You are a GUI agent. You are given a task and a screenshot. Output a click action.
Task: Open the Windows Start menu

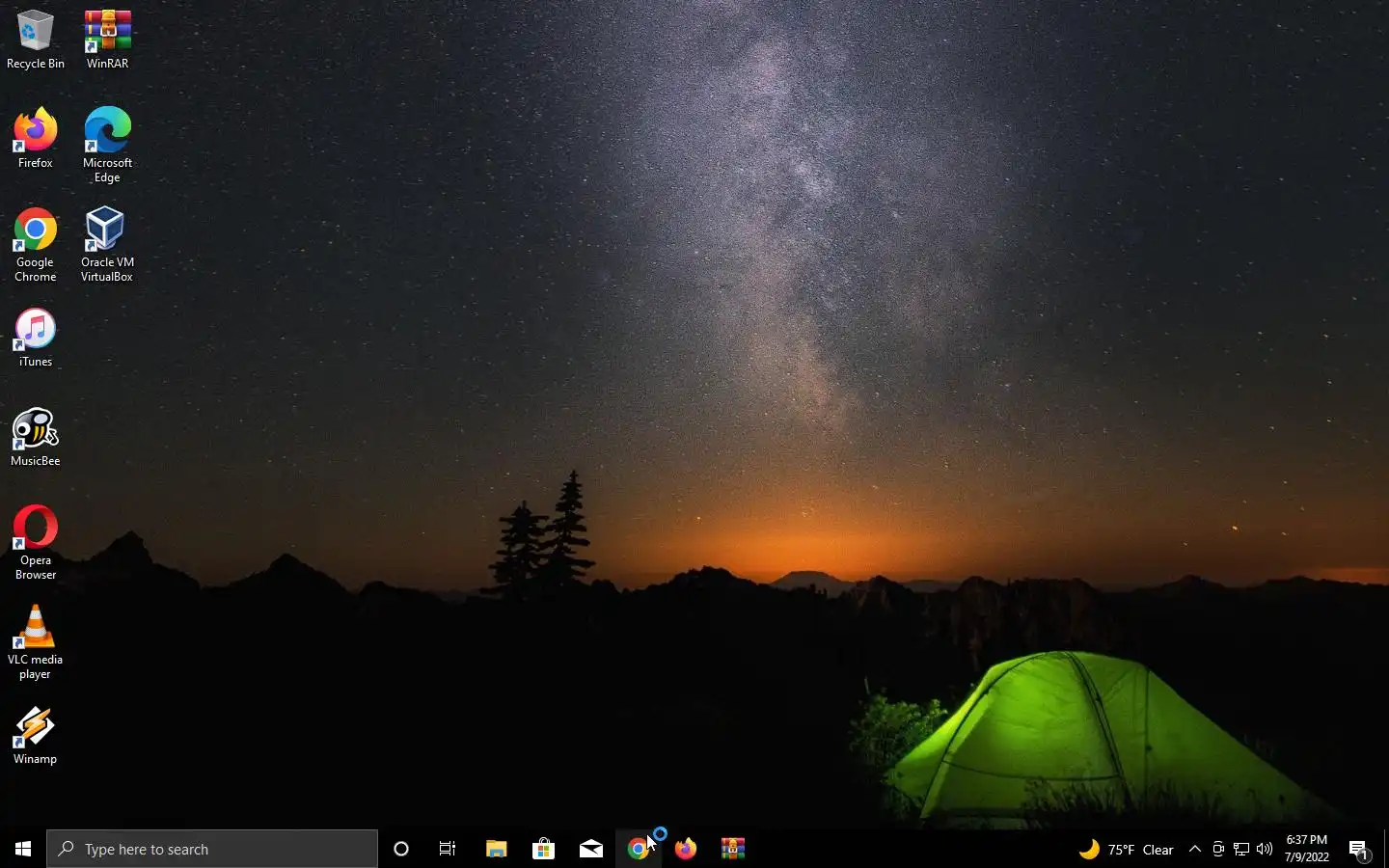[23, 849]
